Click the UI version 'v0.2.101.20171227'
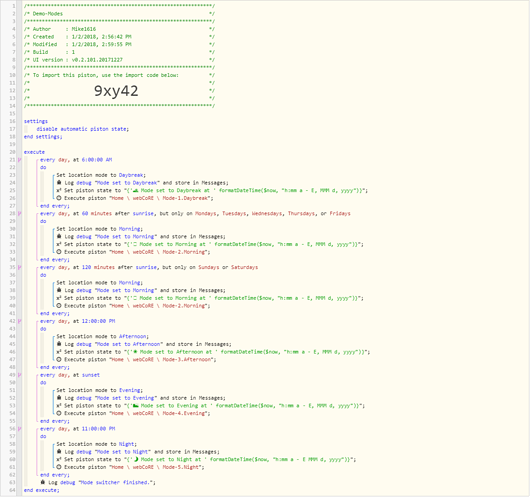 97,60
